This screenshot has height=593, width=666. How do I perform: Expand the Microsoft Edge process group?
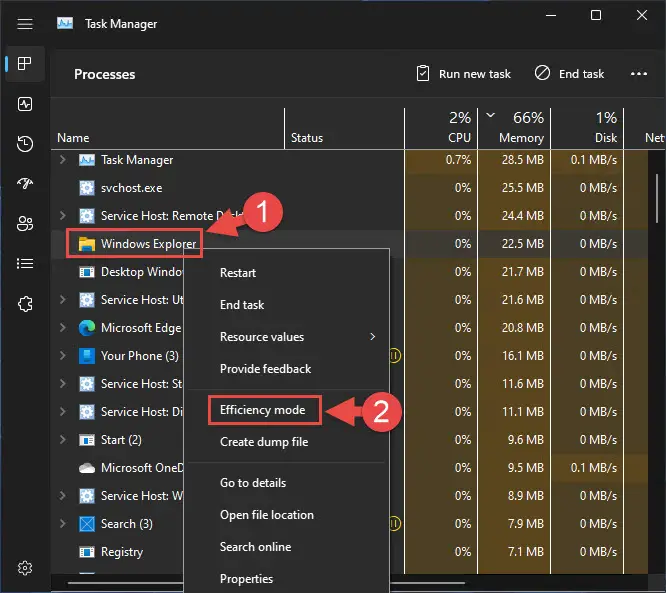[63, 328]
